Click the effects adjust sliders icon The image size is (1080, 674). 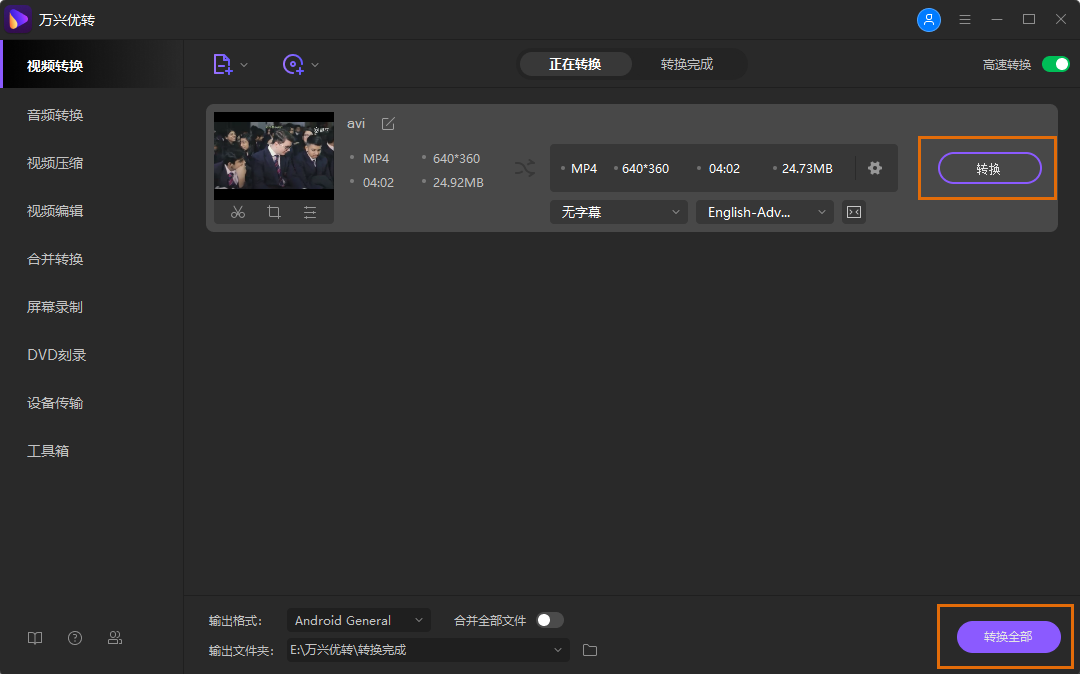pyautogui.click(x=310, y=212)
